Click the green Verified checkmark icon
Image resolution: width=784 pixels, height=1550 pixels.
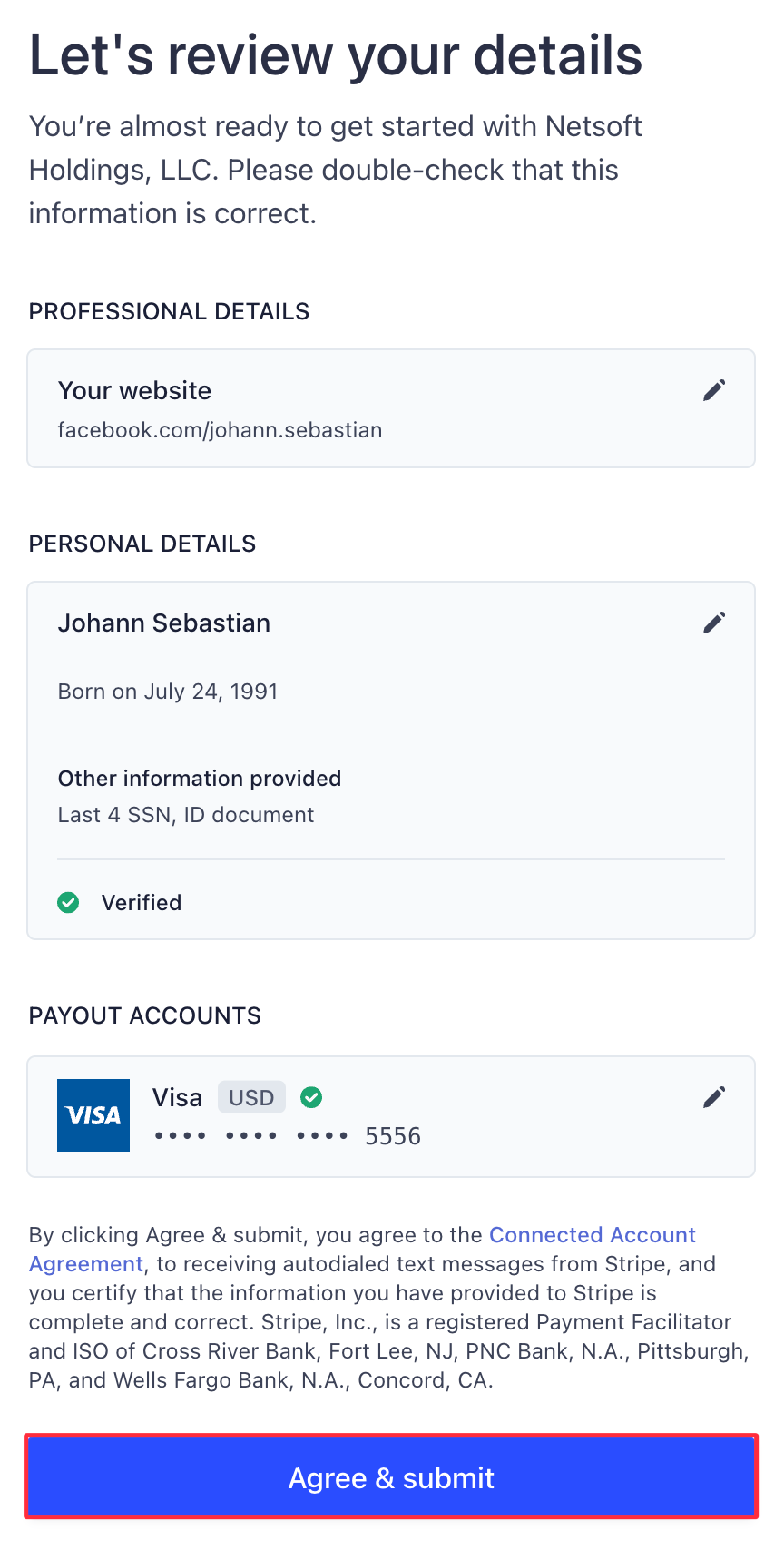68,902
